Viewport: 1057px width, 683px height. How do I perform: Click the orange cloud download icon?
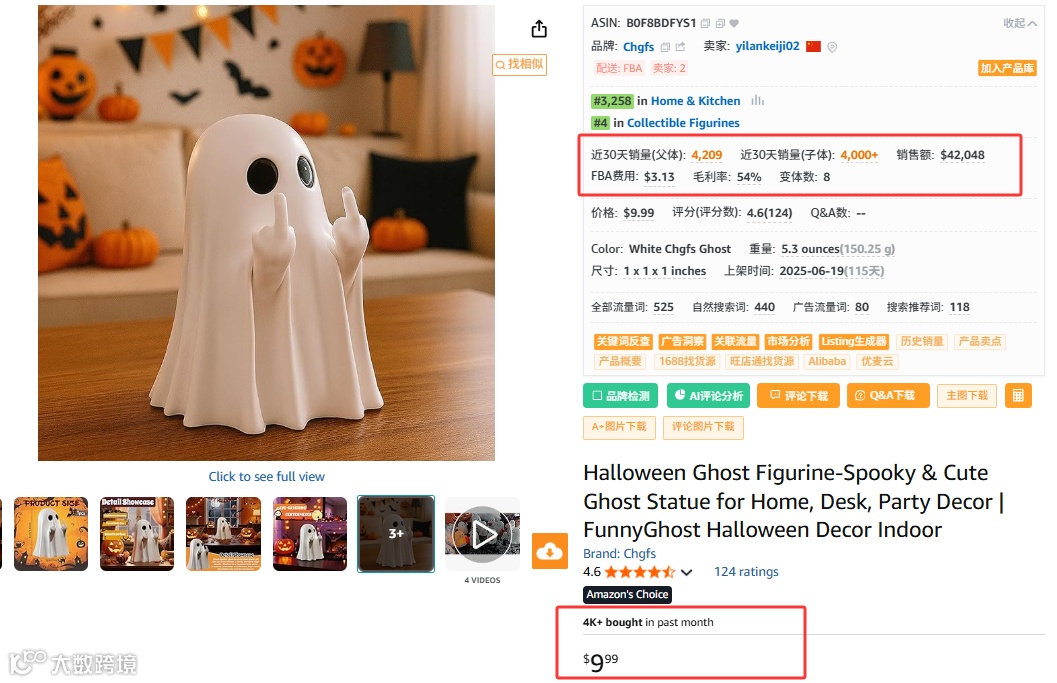(549, 551)
